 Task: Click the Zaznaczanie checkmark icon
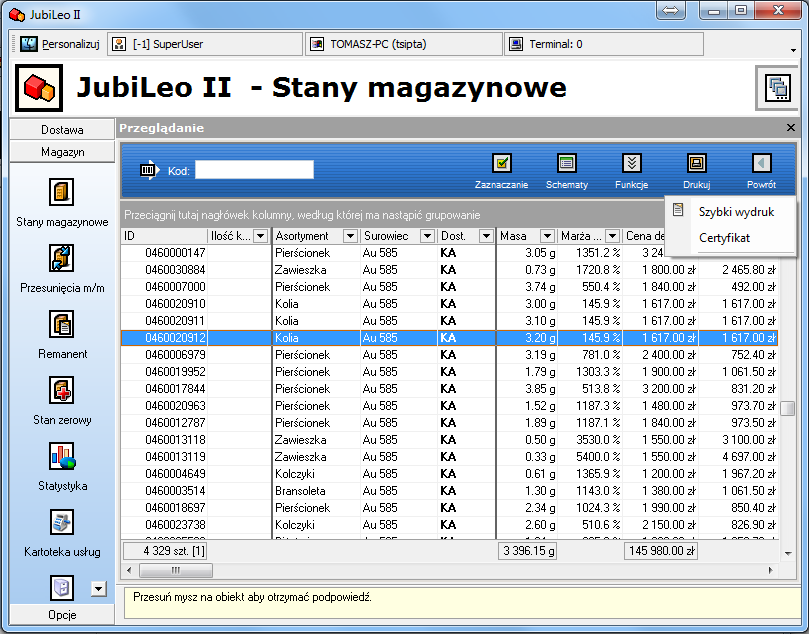pos(501,164)
